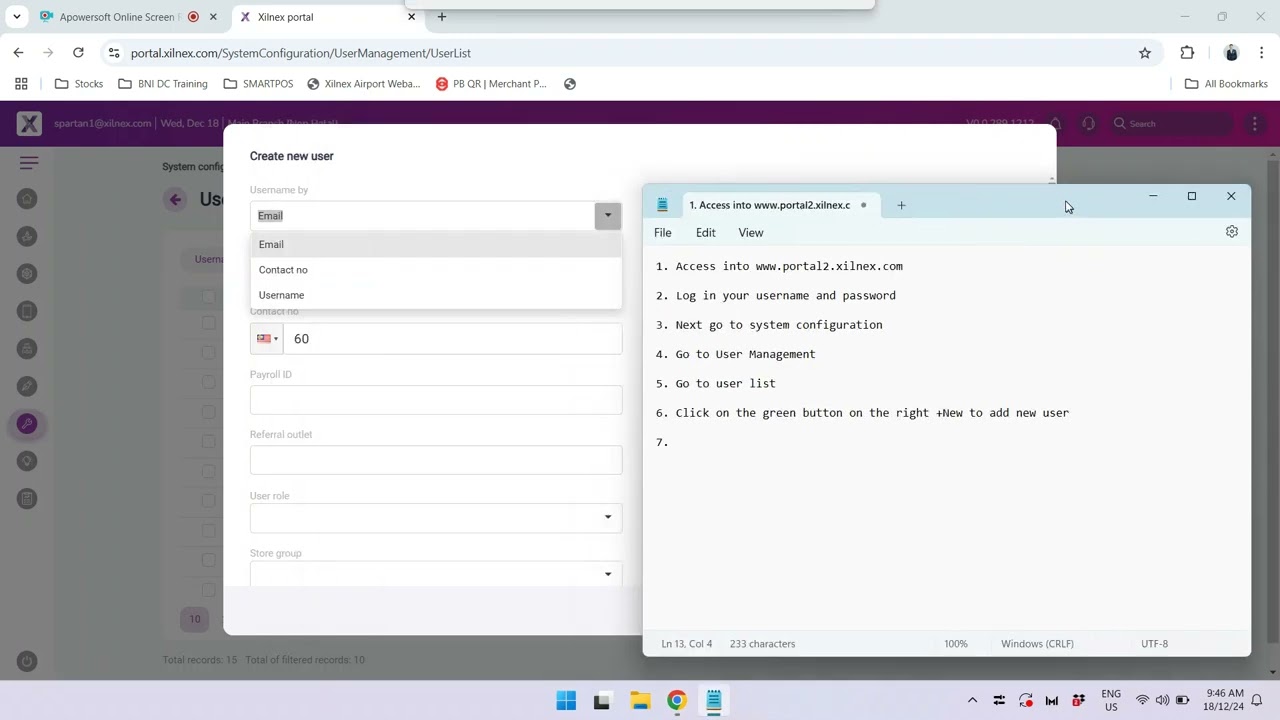The image size is (1280, 720).
Task: Open the SMARTPOS bookmark folder
Action: coord(259,84)
